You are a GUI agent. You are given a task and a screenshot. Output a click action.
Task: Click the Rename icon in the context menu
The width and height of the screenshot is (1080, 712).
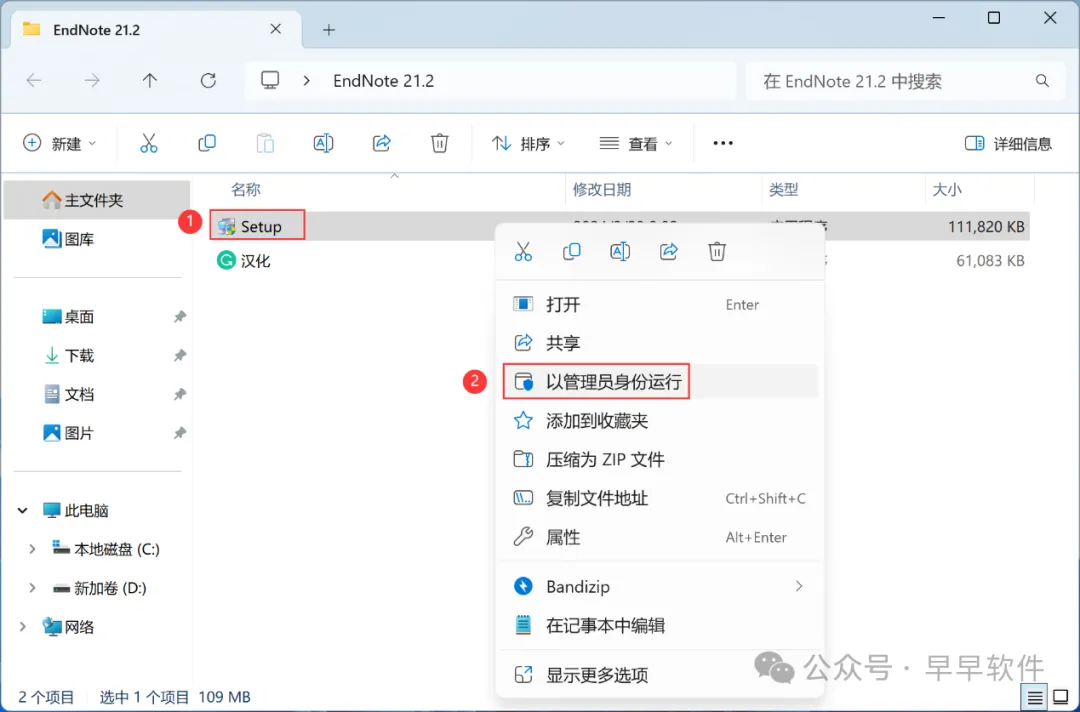click(620, 251)
